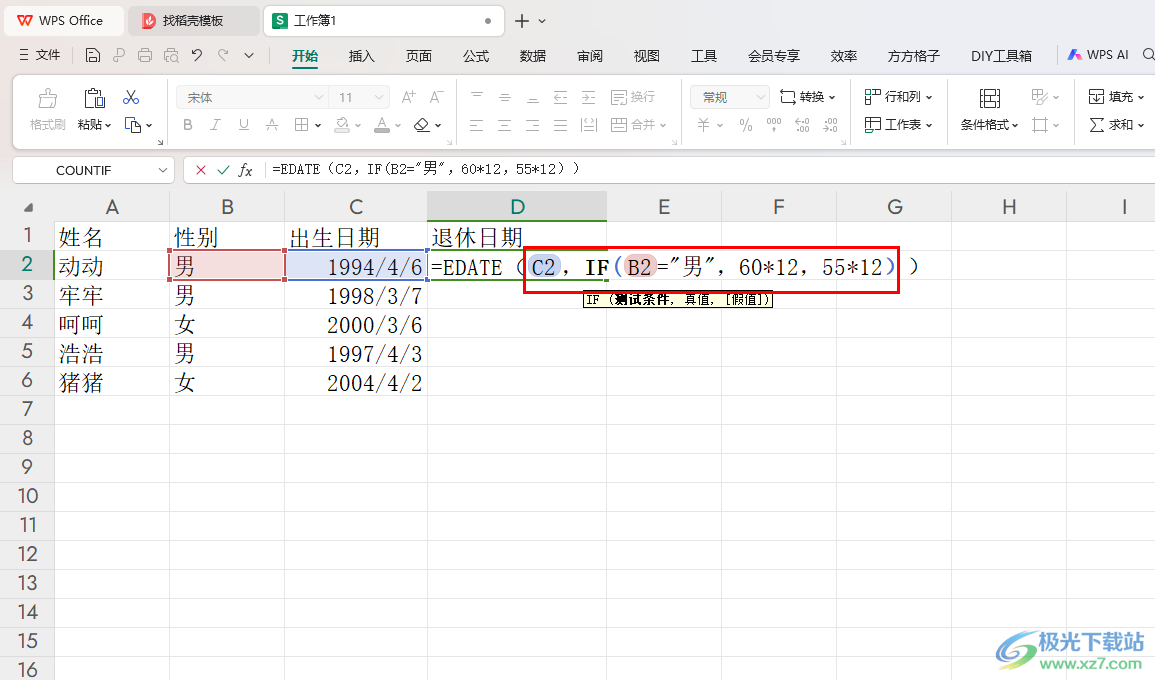This screenshot has height=680, width=1155.
Task: Switch to the 公式 ribbon tab
Action: (x=476, y=56)
